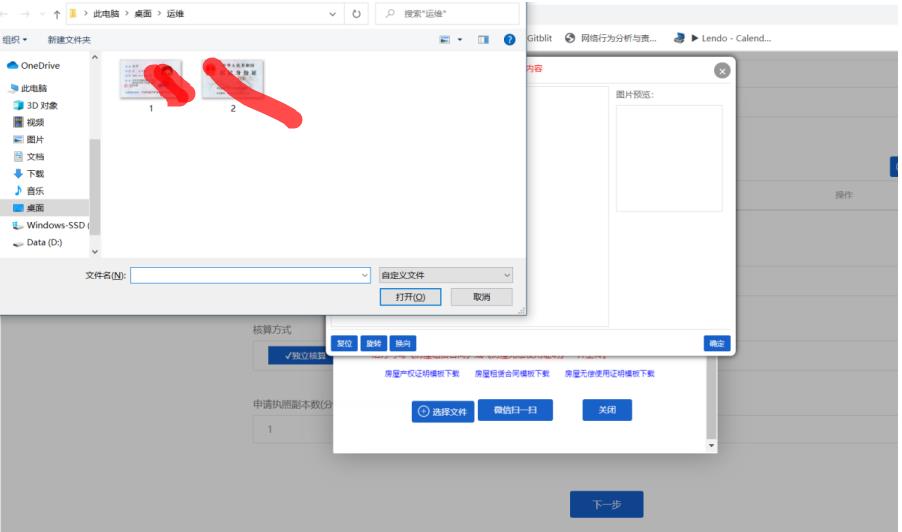
Task: Click the 下一步 button
Action: (x=606, y=504)
